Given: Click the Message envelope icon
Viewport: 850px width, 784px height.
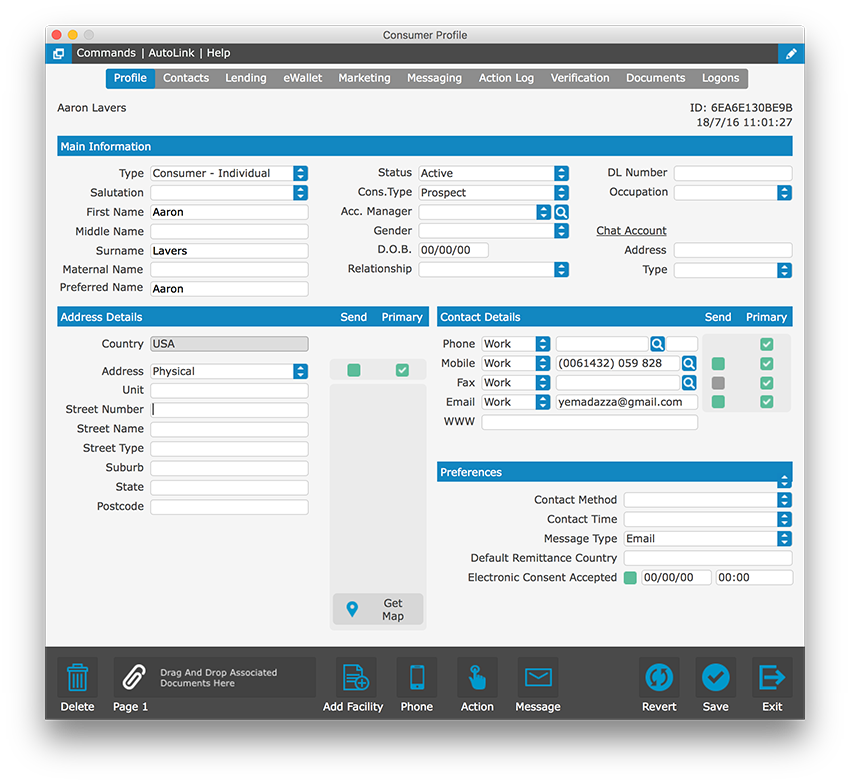Looking at the screenshot, I should [x=538, y=678].
